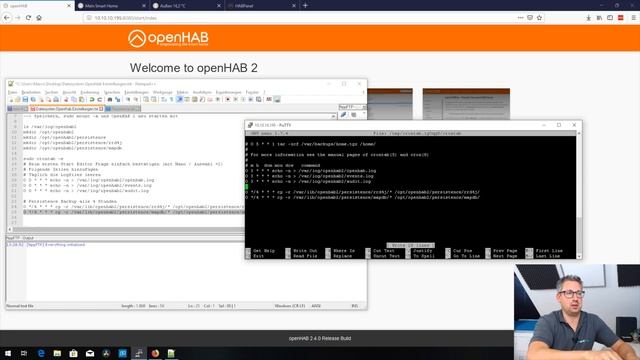Viewport: 640px width, 360px height.
Task: Open Firefox from the taskbar
Action: point(155,353)
